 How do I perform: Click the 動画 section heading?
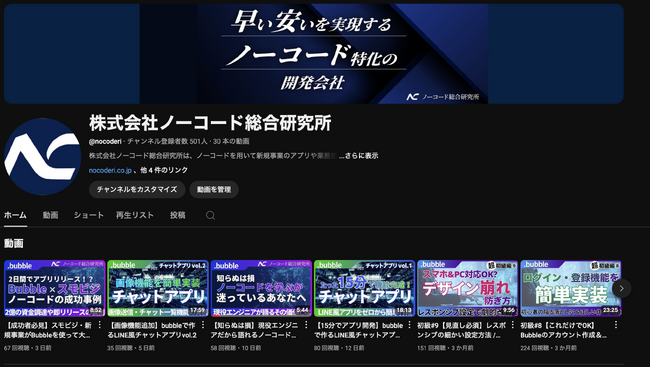pyautogui.click(x=14, y=244)
